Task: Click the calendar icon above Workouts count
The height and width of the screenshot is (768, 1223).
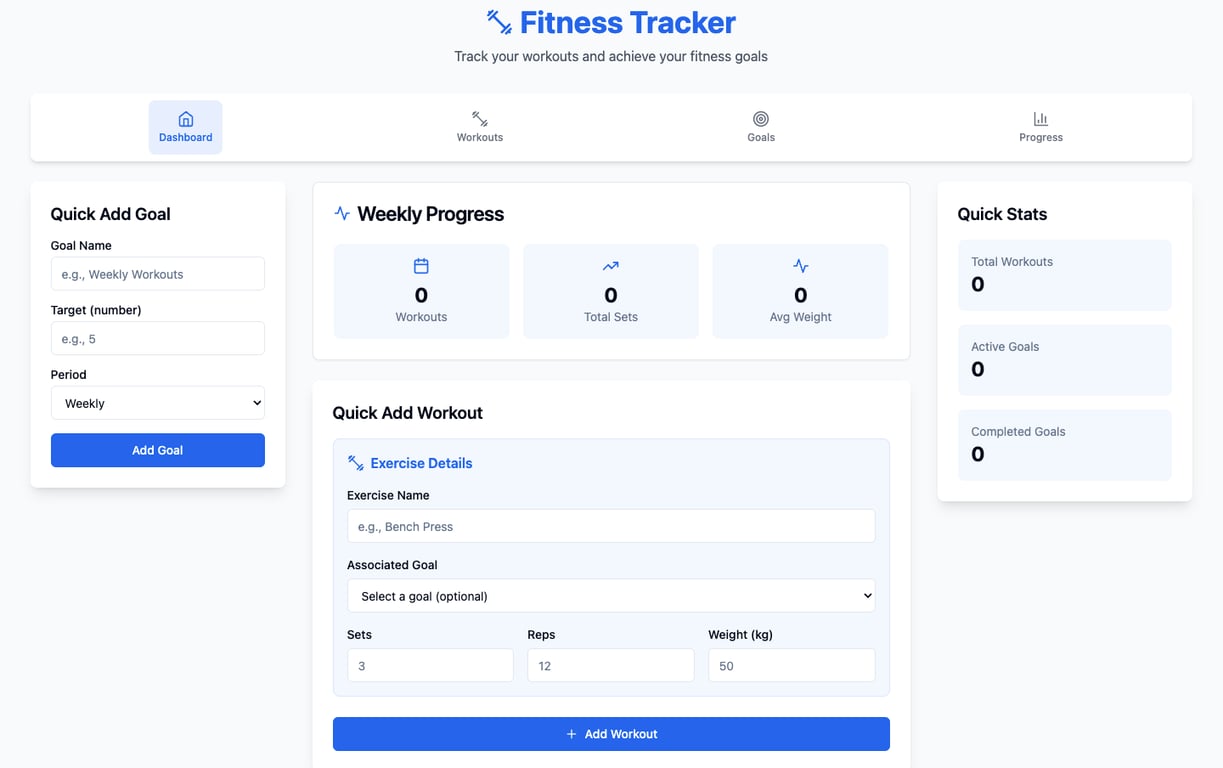Action: 420,266
